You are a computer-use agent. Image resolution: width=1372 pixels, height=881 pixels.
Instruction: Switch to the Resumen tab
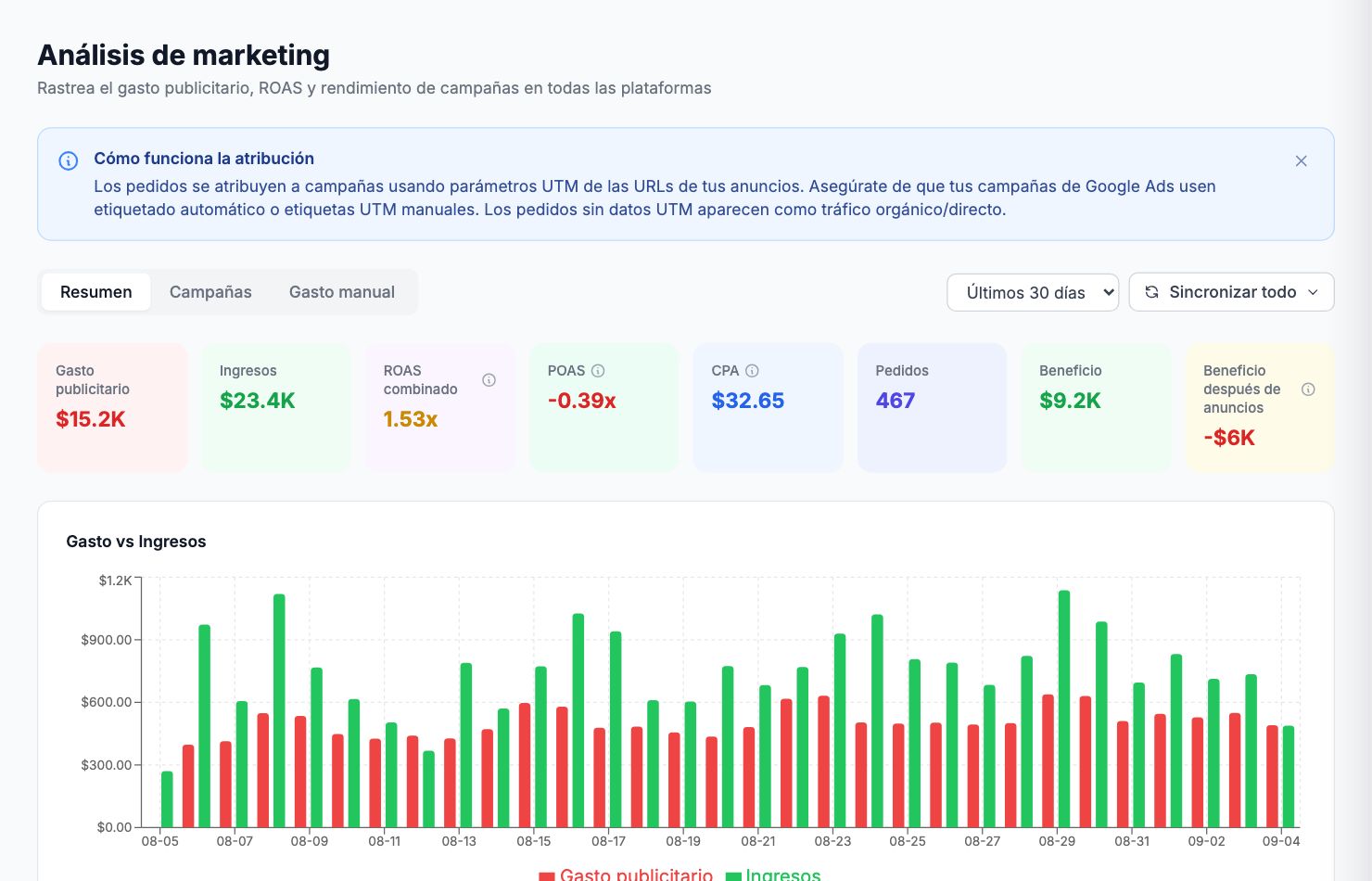[x=96, y=292]
